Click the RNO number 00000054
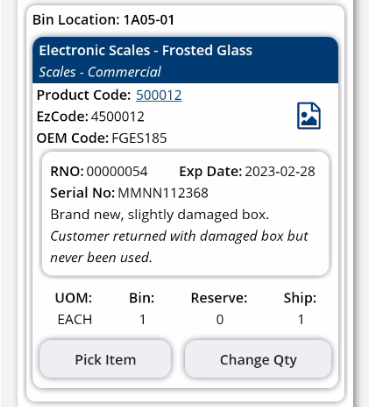Image resolution: width=371 pixels, height=407 pixels. point(117,171)
